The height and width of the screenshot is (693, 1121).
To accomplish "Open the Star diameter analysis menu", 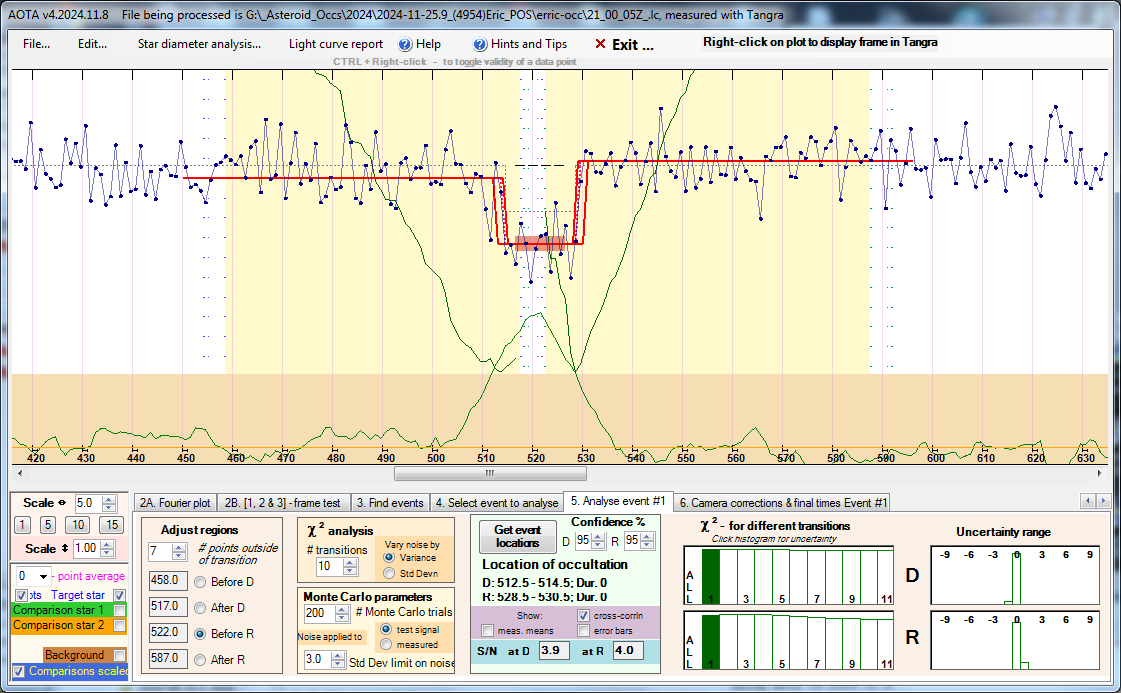I will point(199,44).
